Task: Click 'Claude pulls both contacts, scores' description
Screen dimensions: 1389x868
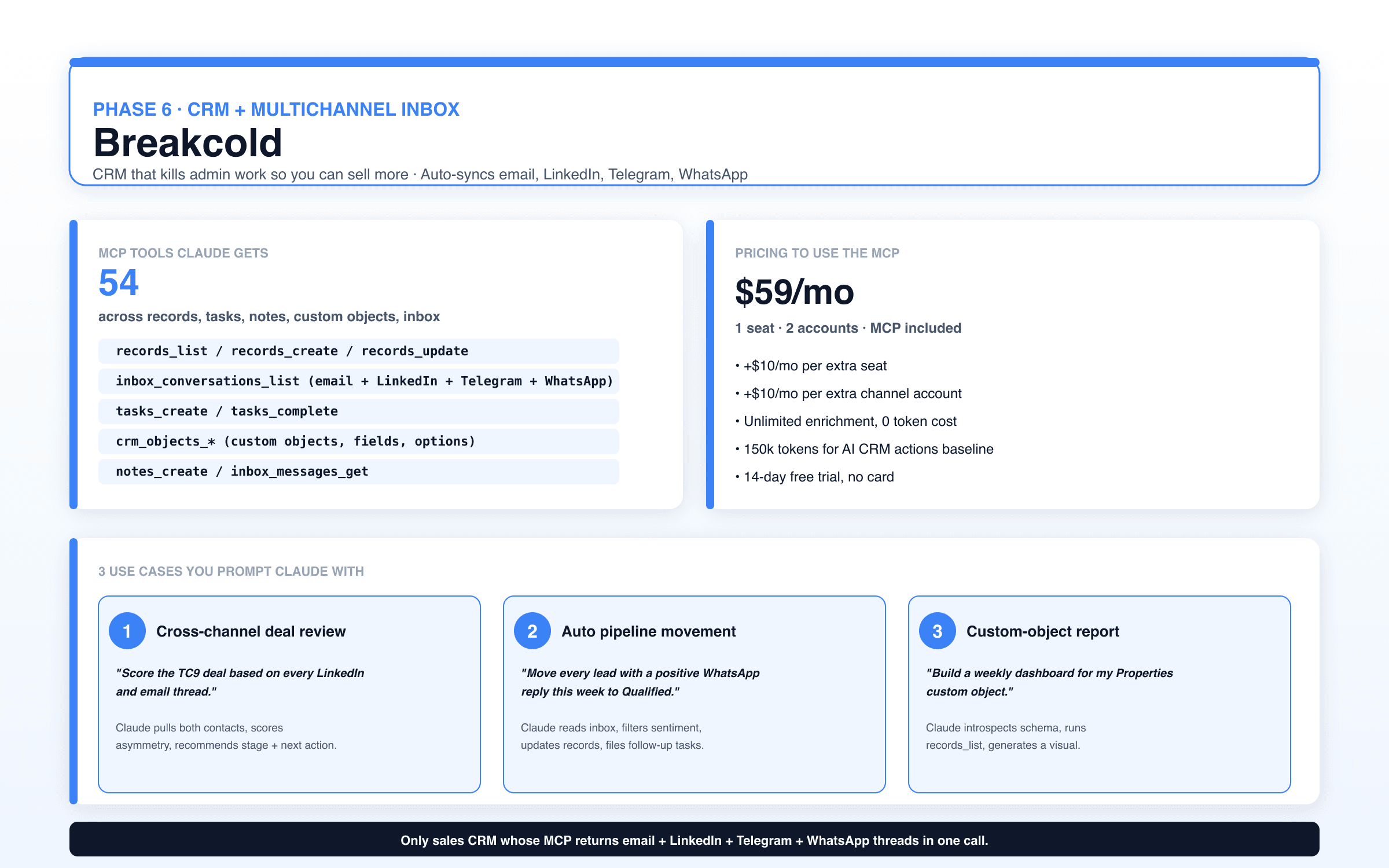Action: pos(226,736)
